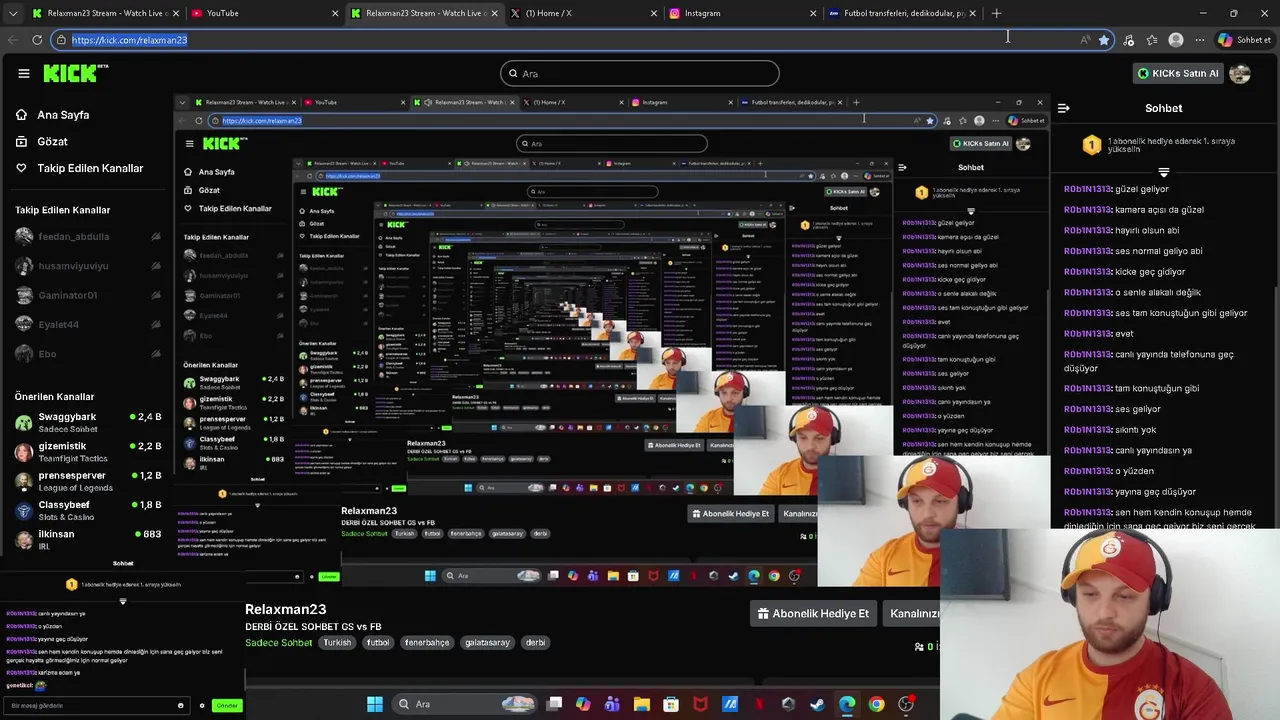Select the largest futbol stream tag
Image resolution: width=1280 pixels, height=720 pixels.
click(x=377, y=643)
